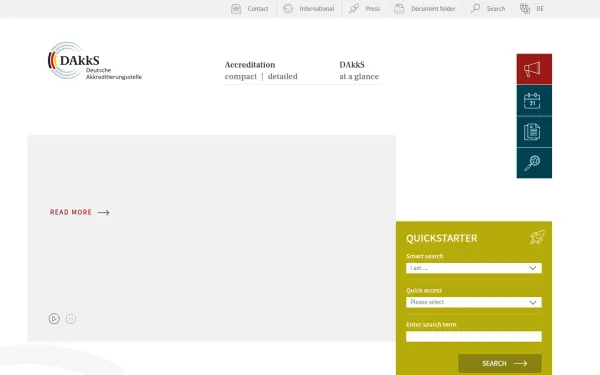Click the Smart search dropdown chevron

pyautogui.click(x=533, y=268)
